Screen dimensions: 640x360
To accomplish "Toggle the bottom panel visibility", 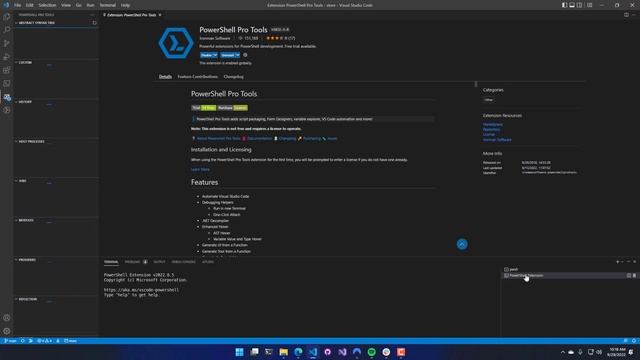I will point(572,5).
